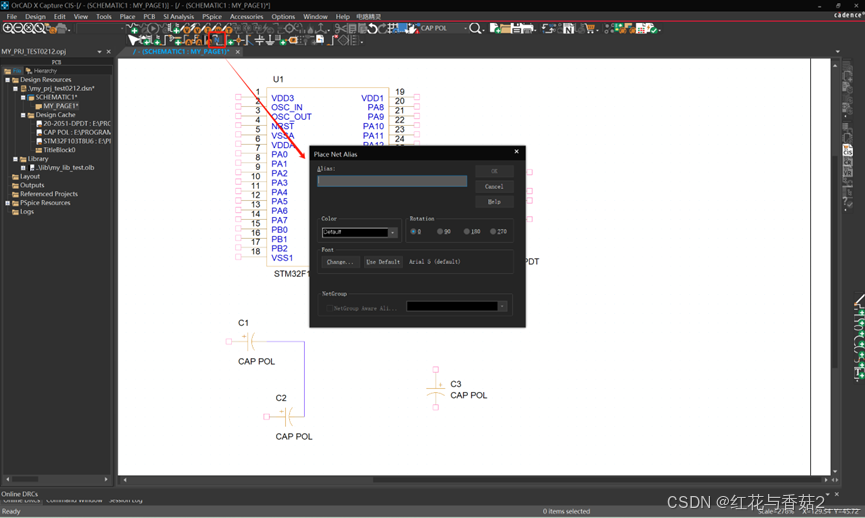Open the CAP POL part search dropdown
Viewport: 865px width, 518px height.
tap(466, 28)
